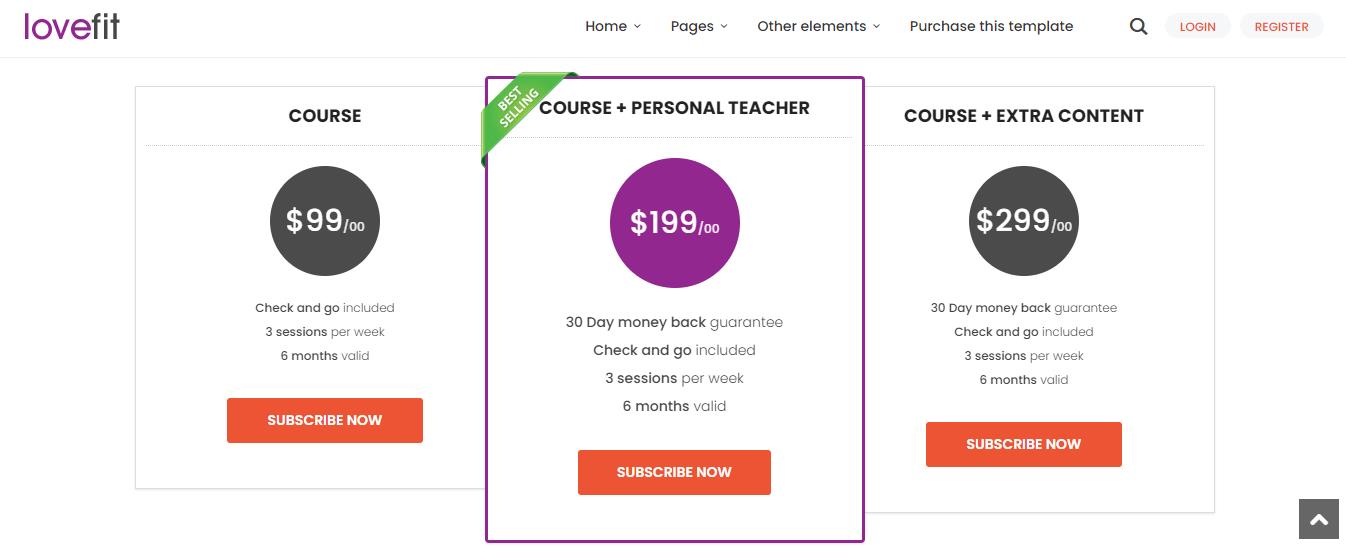The width and height of the screenshot is (1346, 547).
Task: Expand the Pages dropdown menu
Action: pos(698,27)
